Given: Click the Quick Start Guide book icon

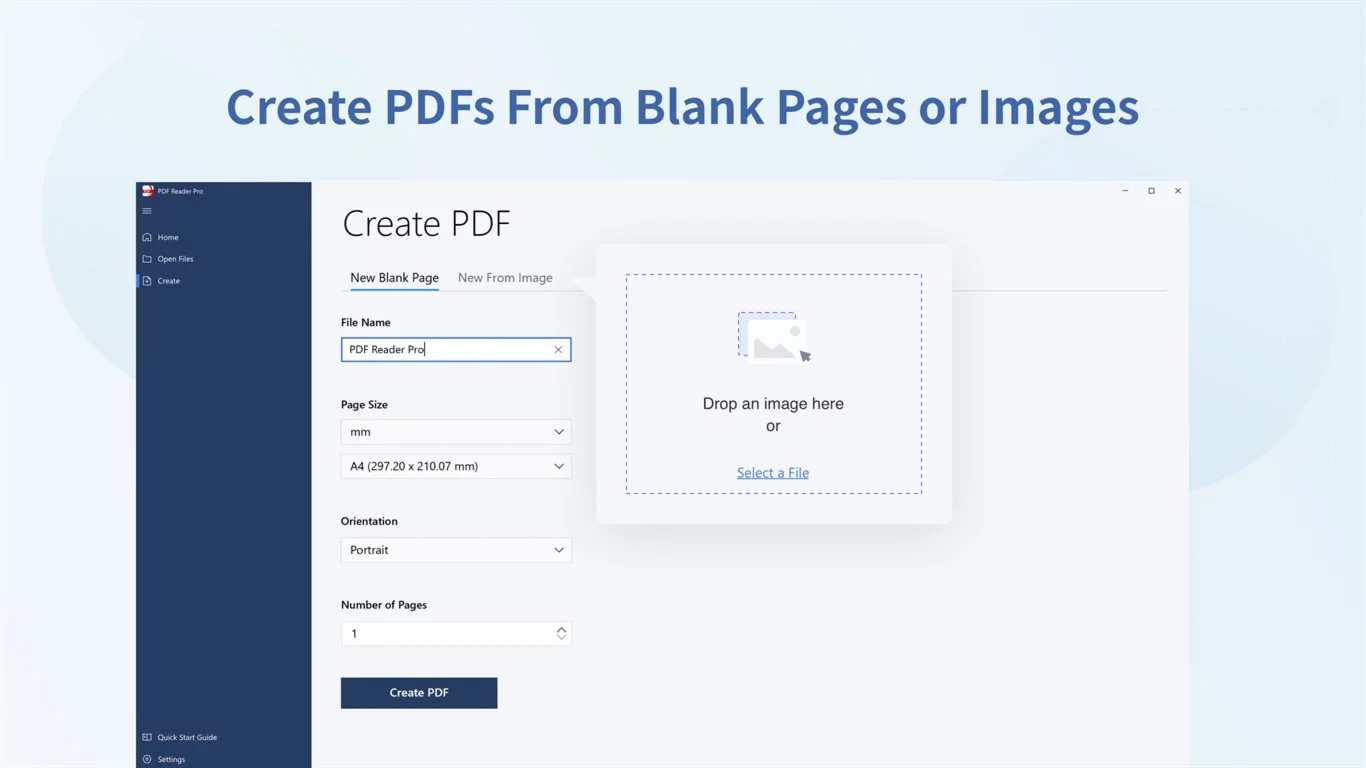Looking at the screenshot, I should pyautogui.click(x=147, y=737).
